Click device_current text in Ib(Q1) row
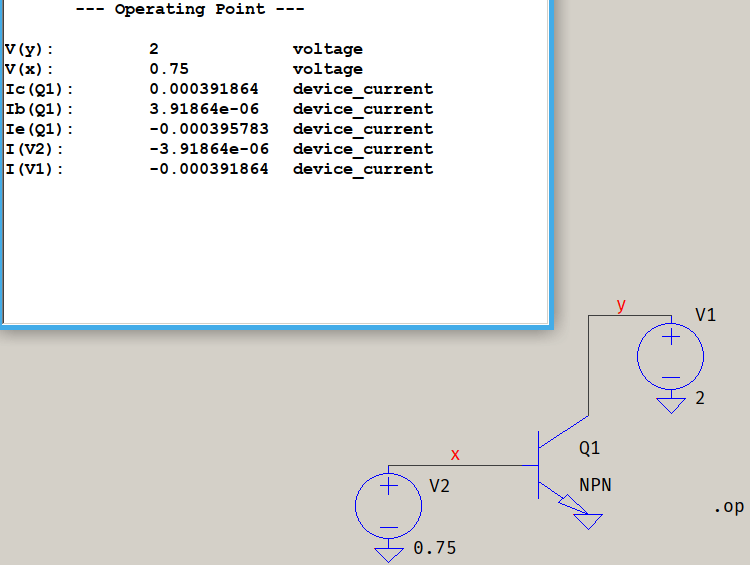The image size is (750, 565). pos(363,110)
